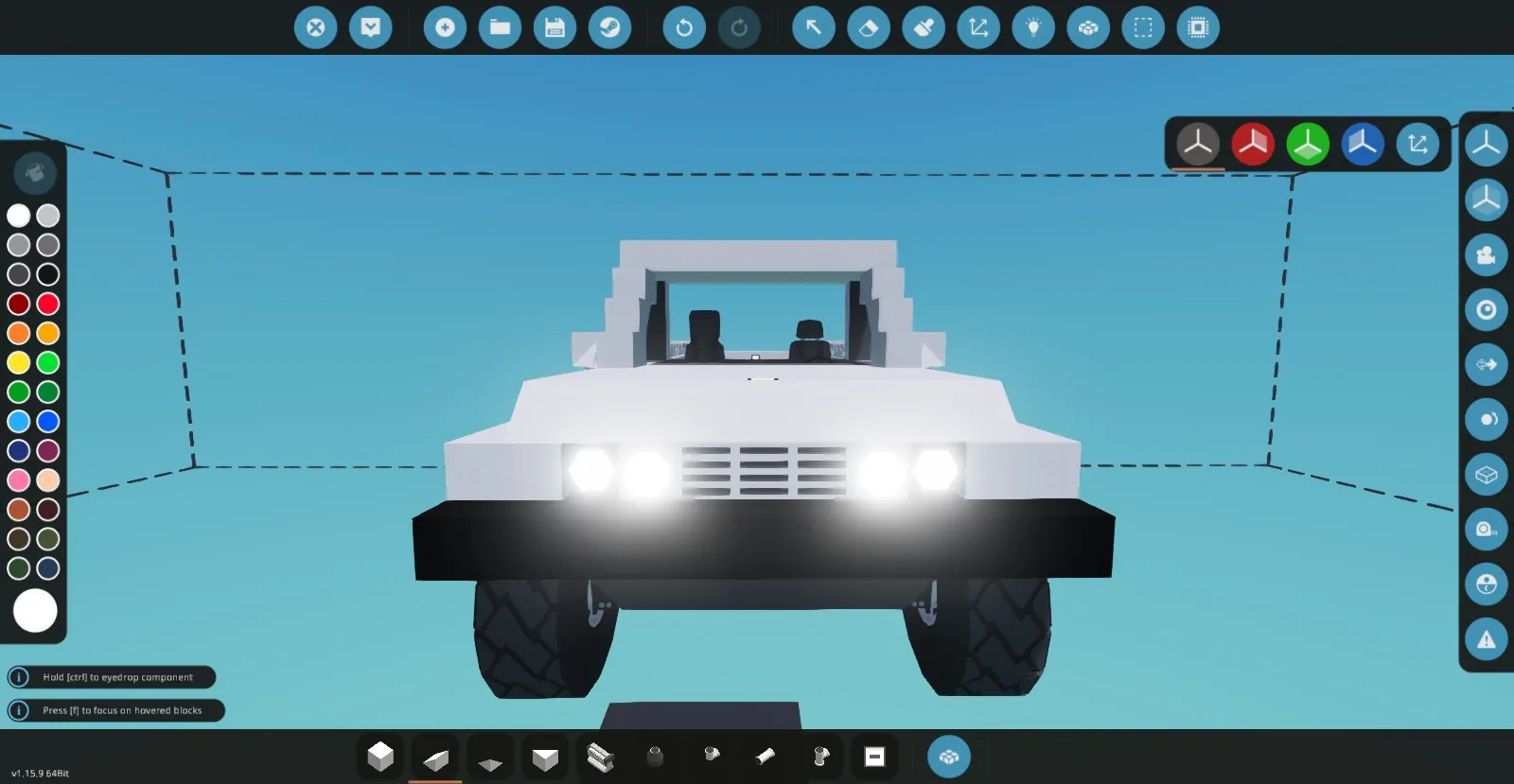Open the Steam Workshop upload icon
Image resolution: width=1514 pixels, height=784 pixels.
tap(609, 27)
